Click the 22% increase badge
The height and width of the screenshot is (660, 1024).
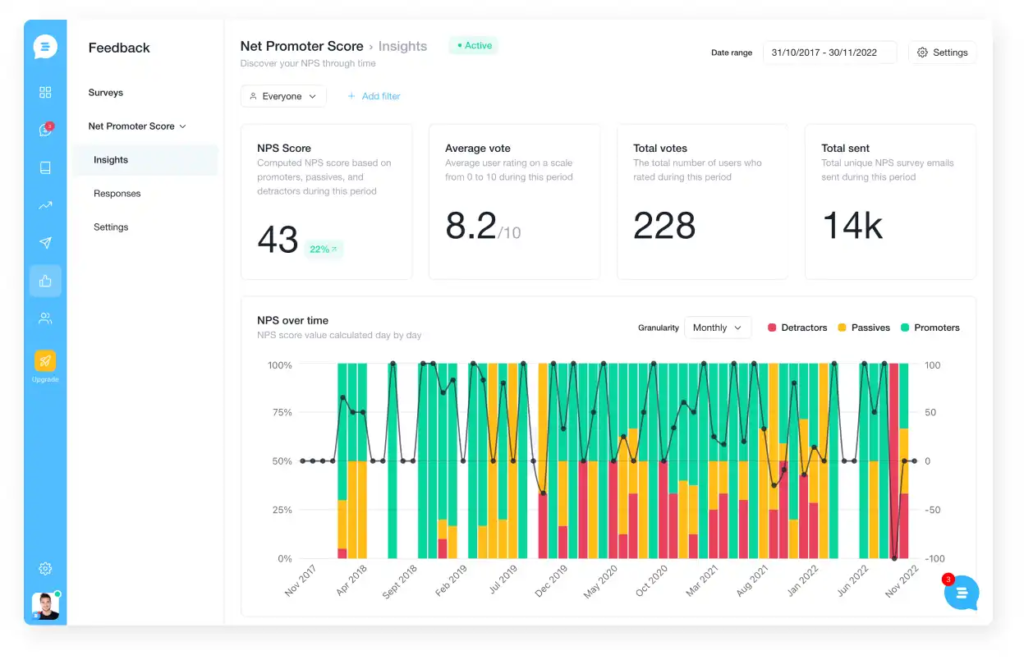pyautogui.click(x=323, y=249)
